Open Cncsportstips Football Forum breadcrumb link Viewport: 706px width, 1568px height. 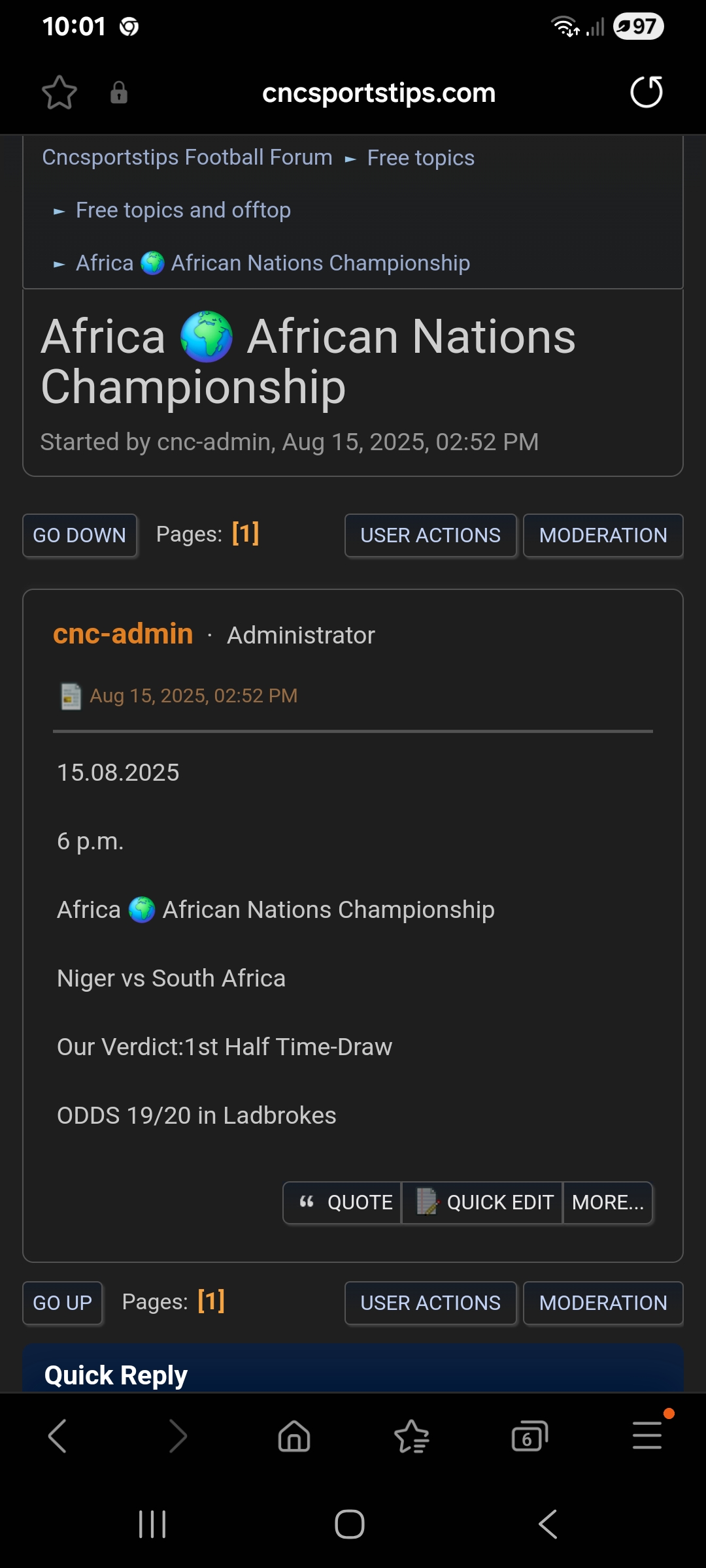(x=187, y=157)
